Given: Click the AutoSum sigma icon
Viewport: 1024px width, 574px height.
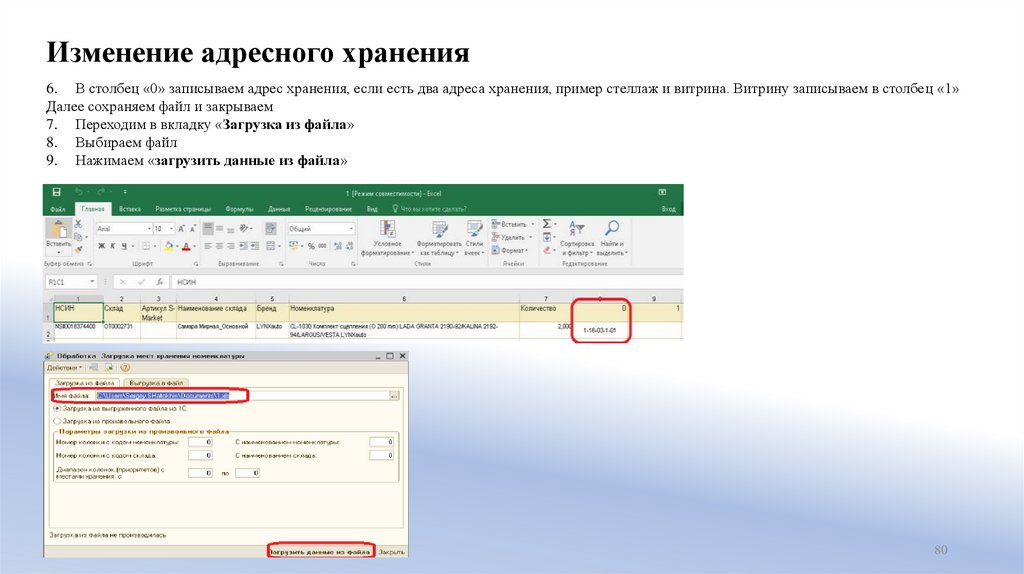Looking at the screenshot, I should point(547,223).
